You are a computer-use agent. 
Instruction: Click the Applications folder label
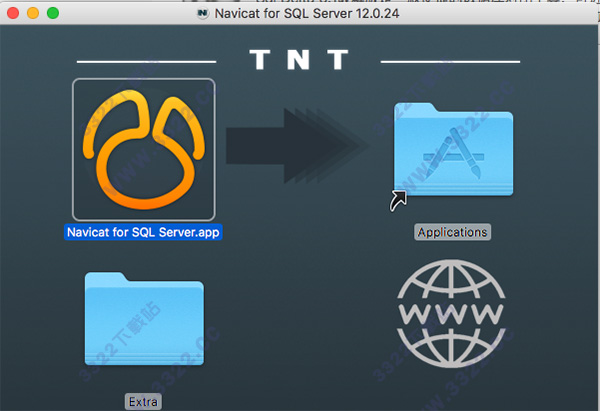point(452,232)
